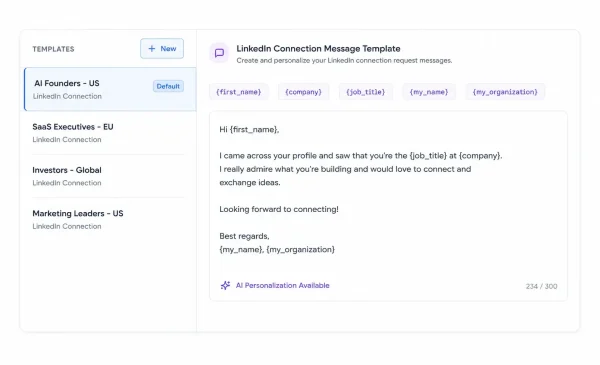Insert the {first_name} variable chip

[239, 92]
